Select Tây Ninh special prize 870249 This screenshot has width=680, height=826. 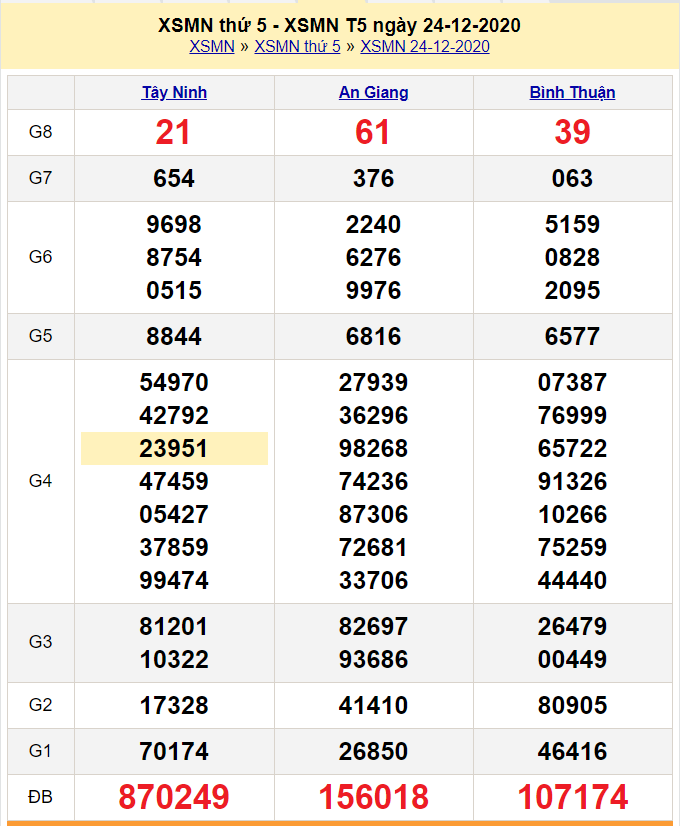(x=174, y=797)
